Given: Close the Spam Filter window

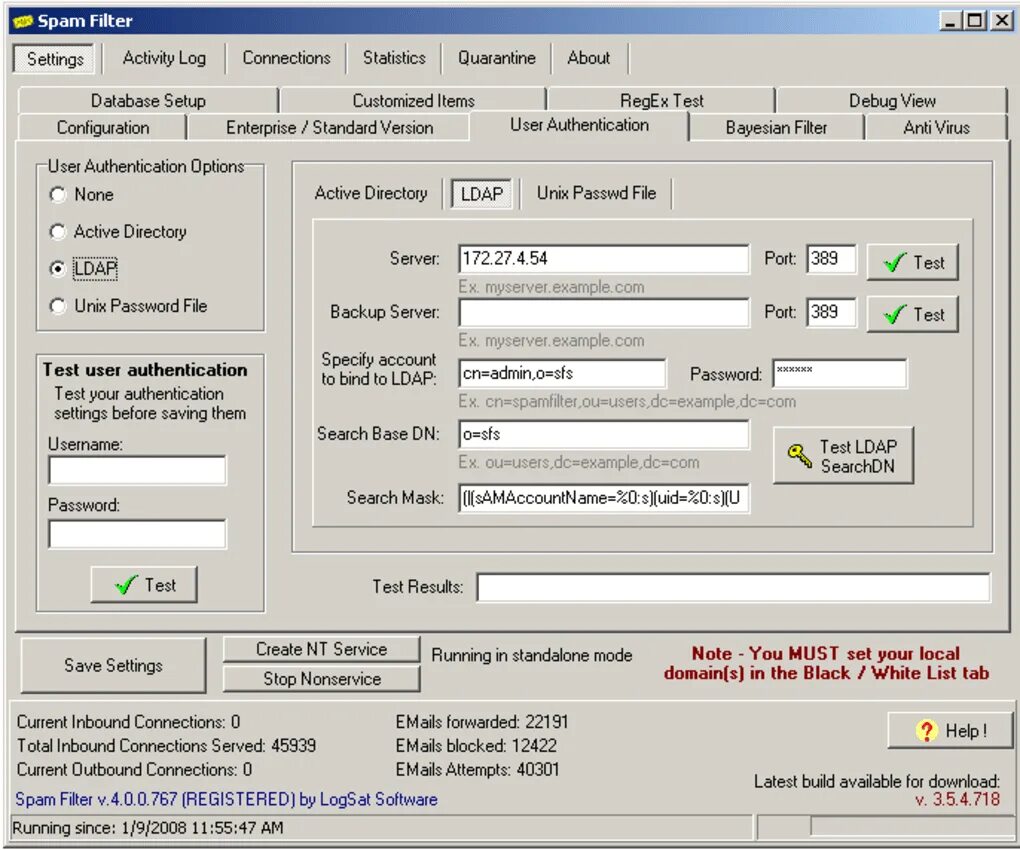Looking at the screenshot, I should pyautogui.click(x=1001, y=21).
